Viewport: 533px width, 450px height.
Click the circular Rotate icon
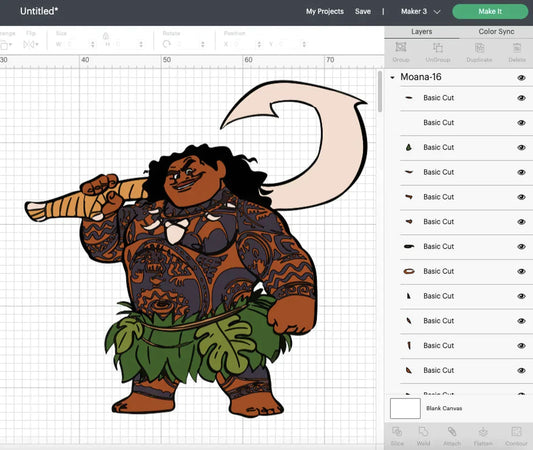click(x=166, y=44)
